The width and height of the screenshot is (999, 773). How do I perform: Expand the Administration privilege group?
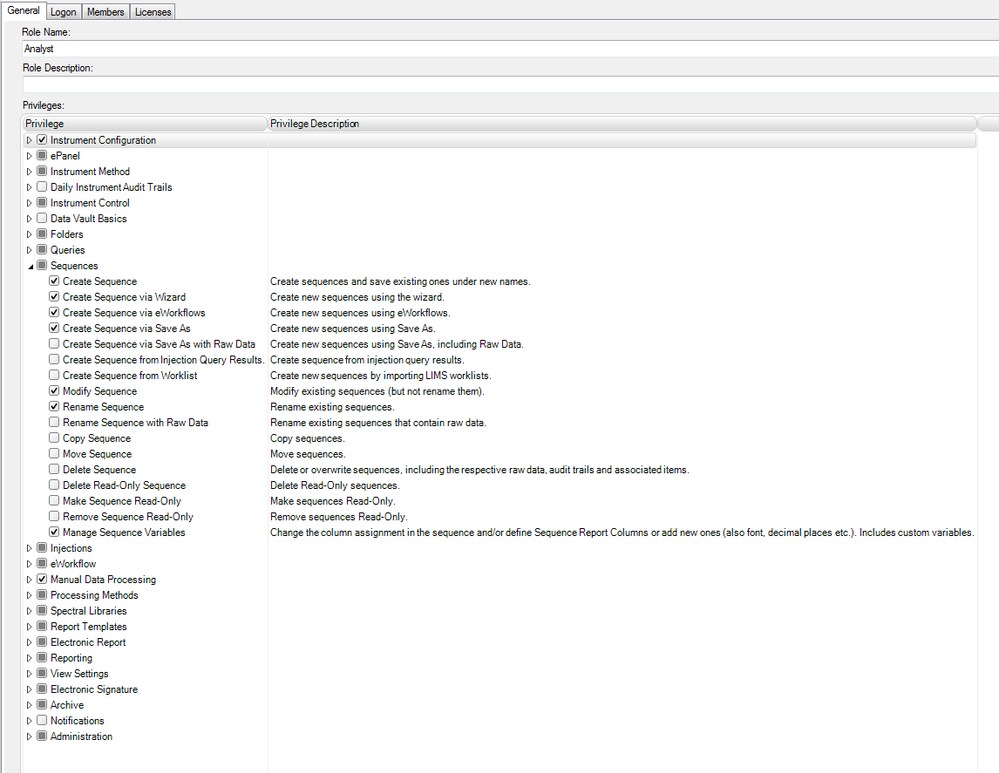tap(30, 737)
